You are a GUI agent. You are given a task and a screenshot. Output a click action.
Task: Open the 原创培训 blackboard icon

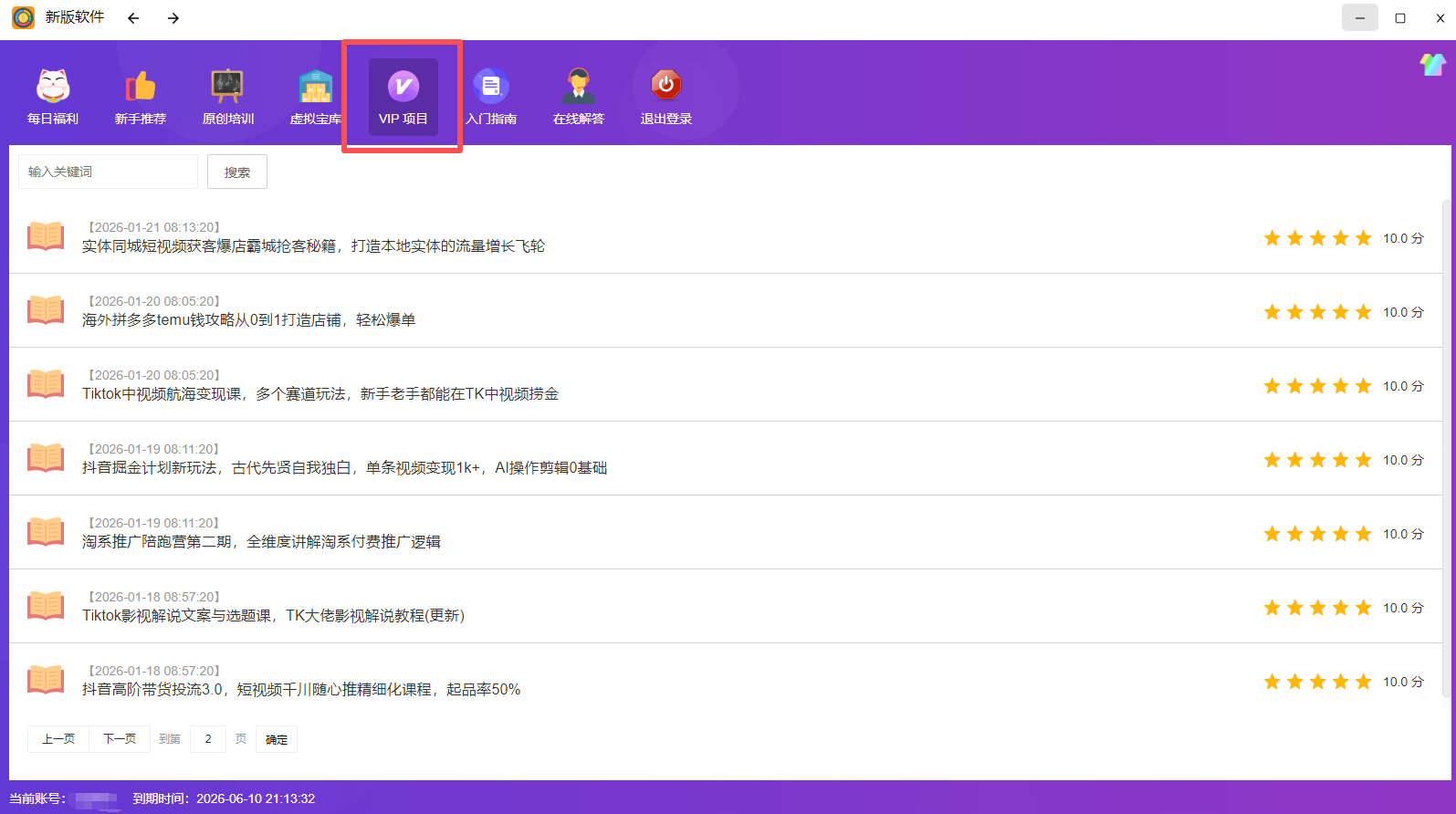227,87
